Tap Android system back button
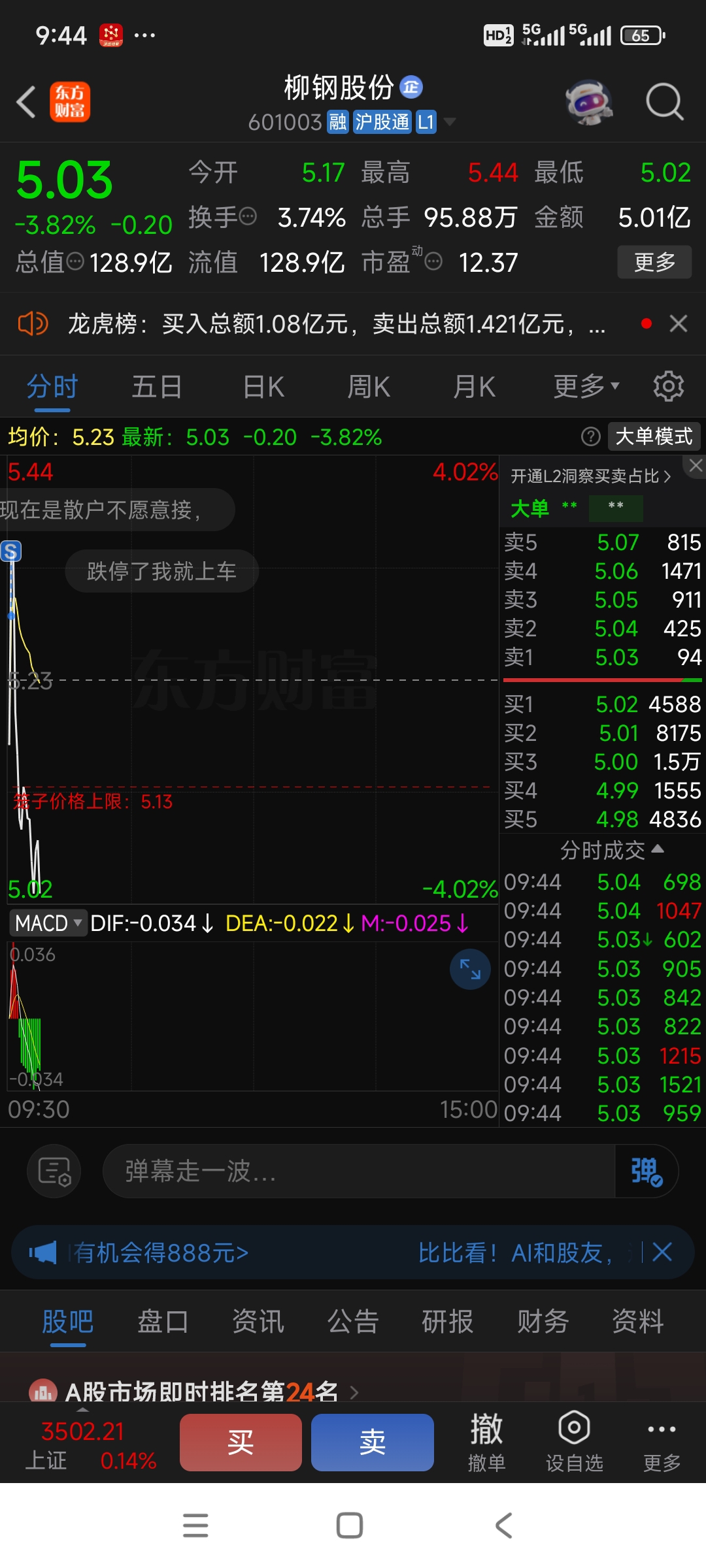The height and width of the screenshot is (1568, 706). click(503, 1526)
